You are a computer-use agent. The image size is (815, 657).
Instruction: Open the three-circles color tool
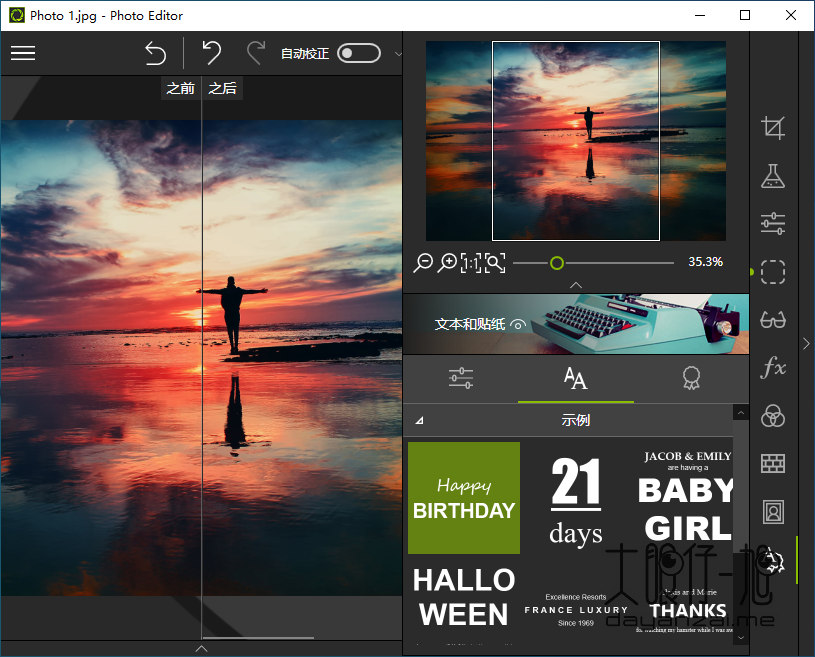[773, 416]
